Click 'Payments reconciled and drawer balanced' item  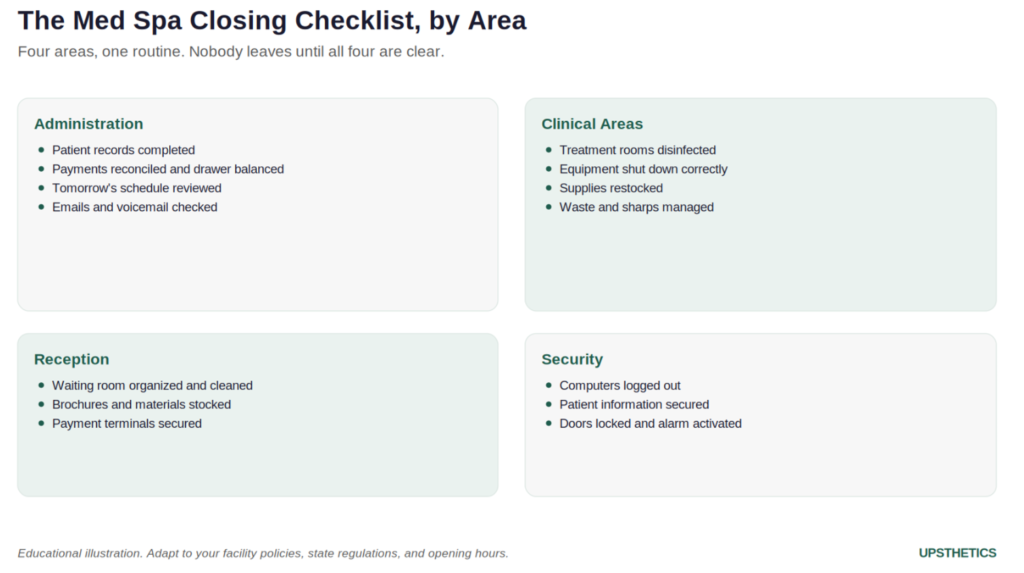168,169
